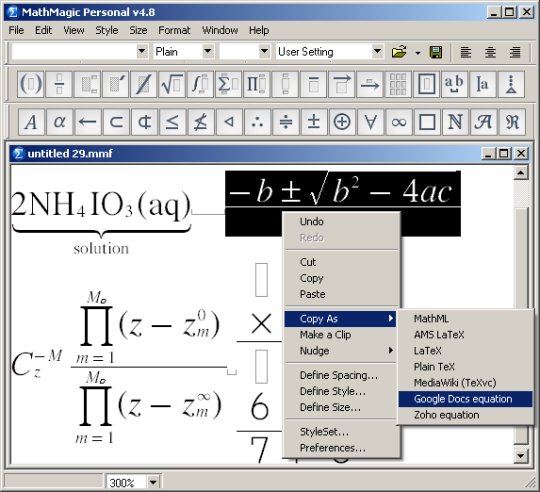Open the script A symbol palette
This screenshot has height=492, width=540.
point(483,122)
